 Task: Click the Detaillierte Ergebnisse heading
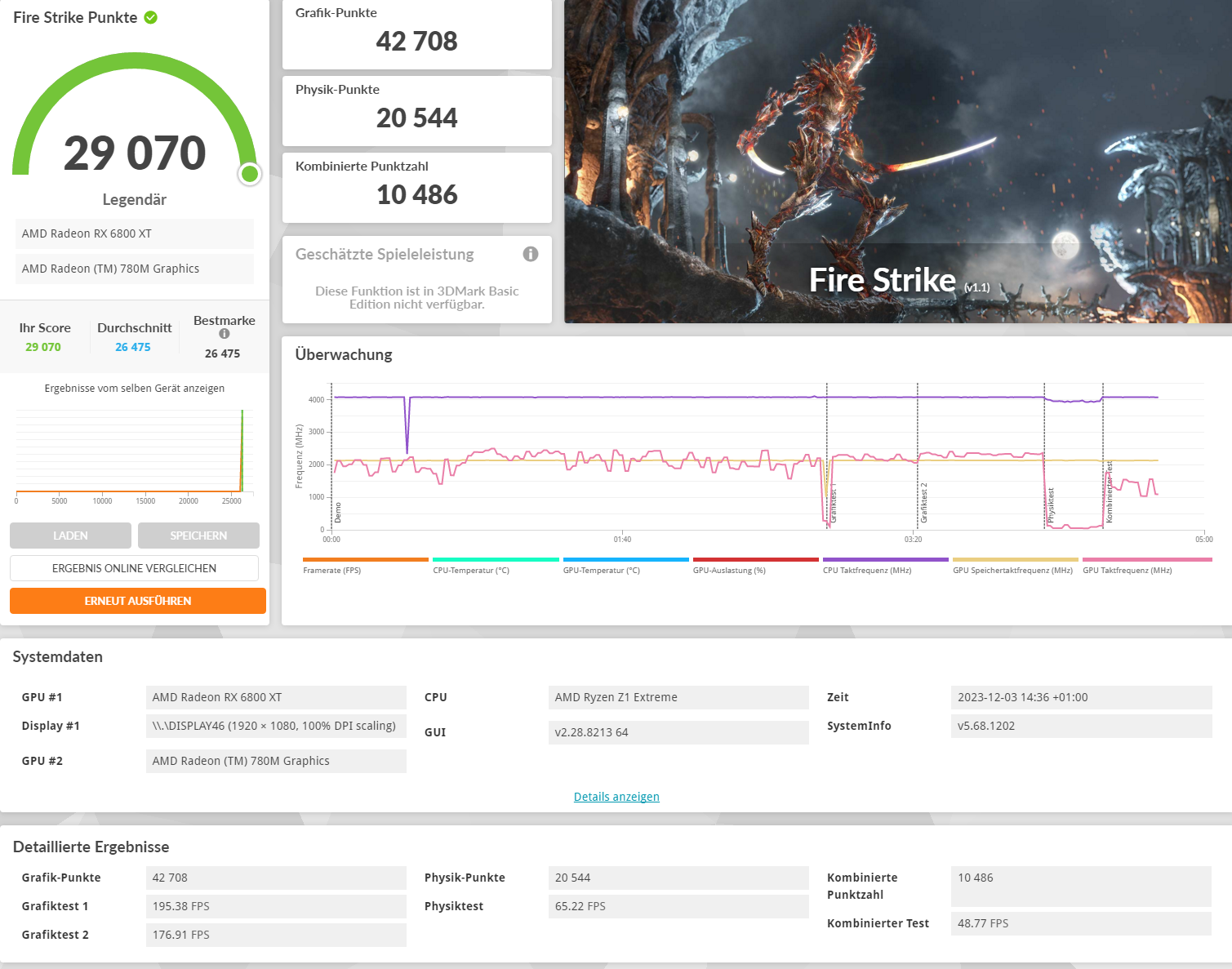91,847
